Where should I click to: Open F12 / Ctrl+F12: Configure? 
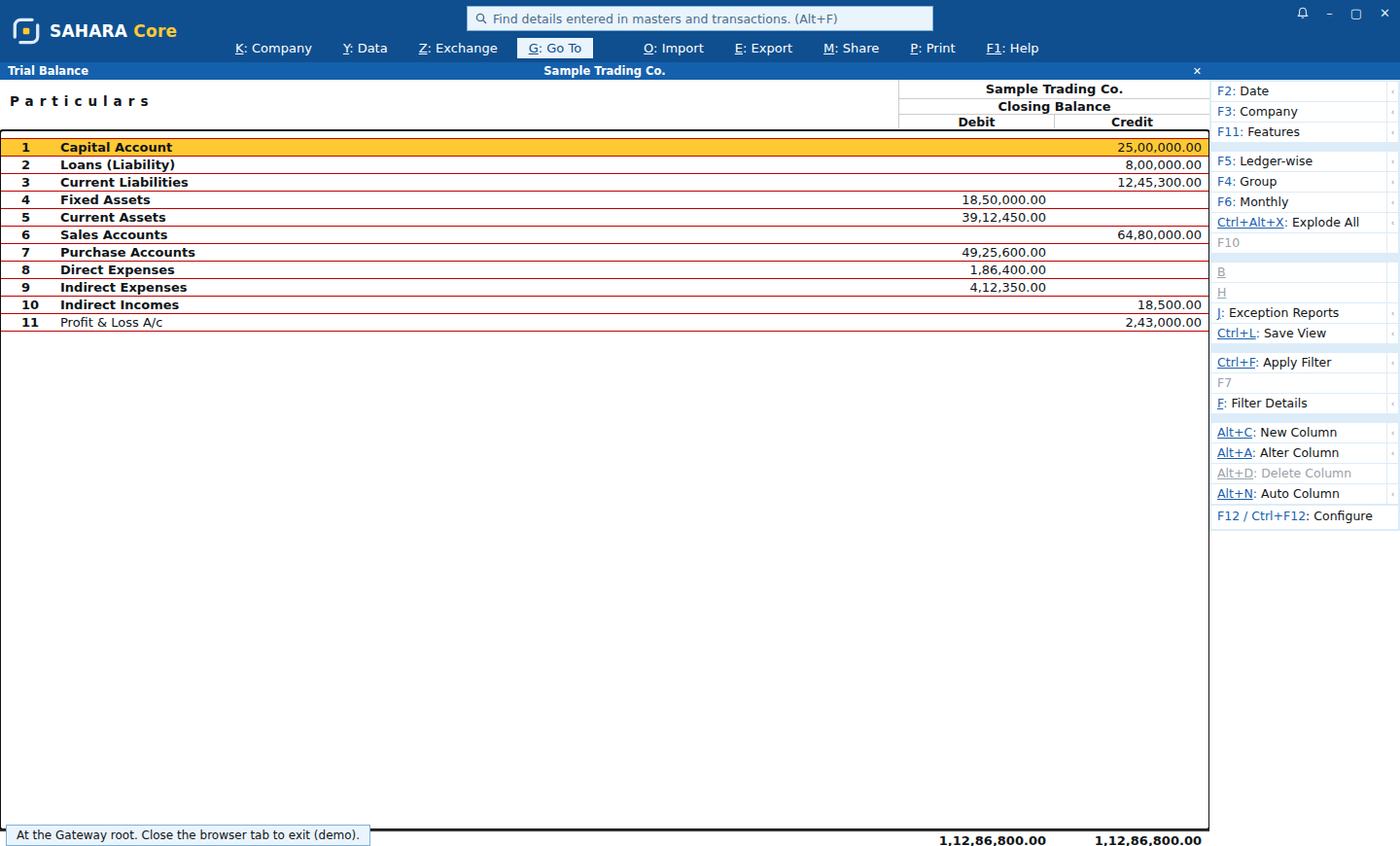1304,516
